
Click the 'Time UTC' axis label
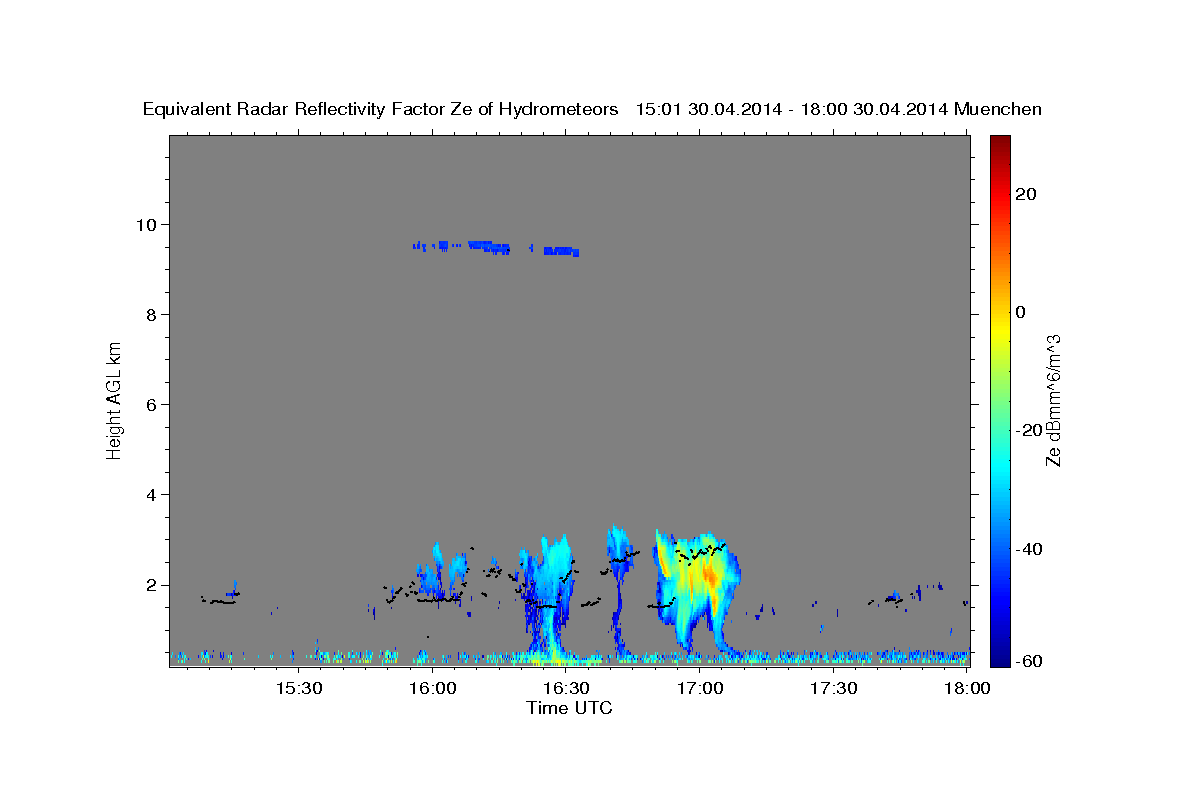tap(569, 708)
